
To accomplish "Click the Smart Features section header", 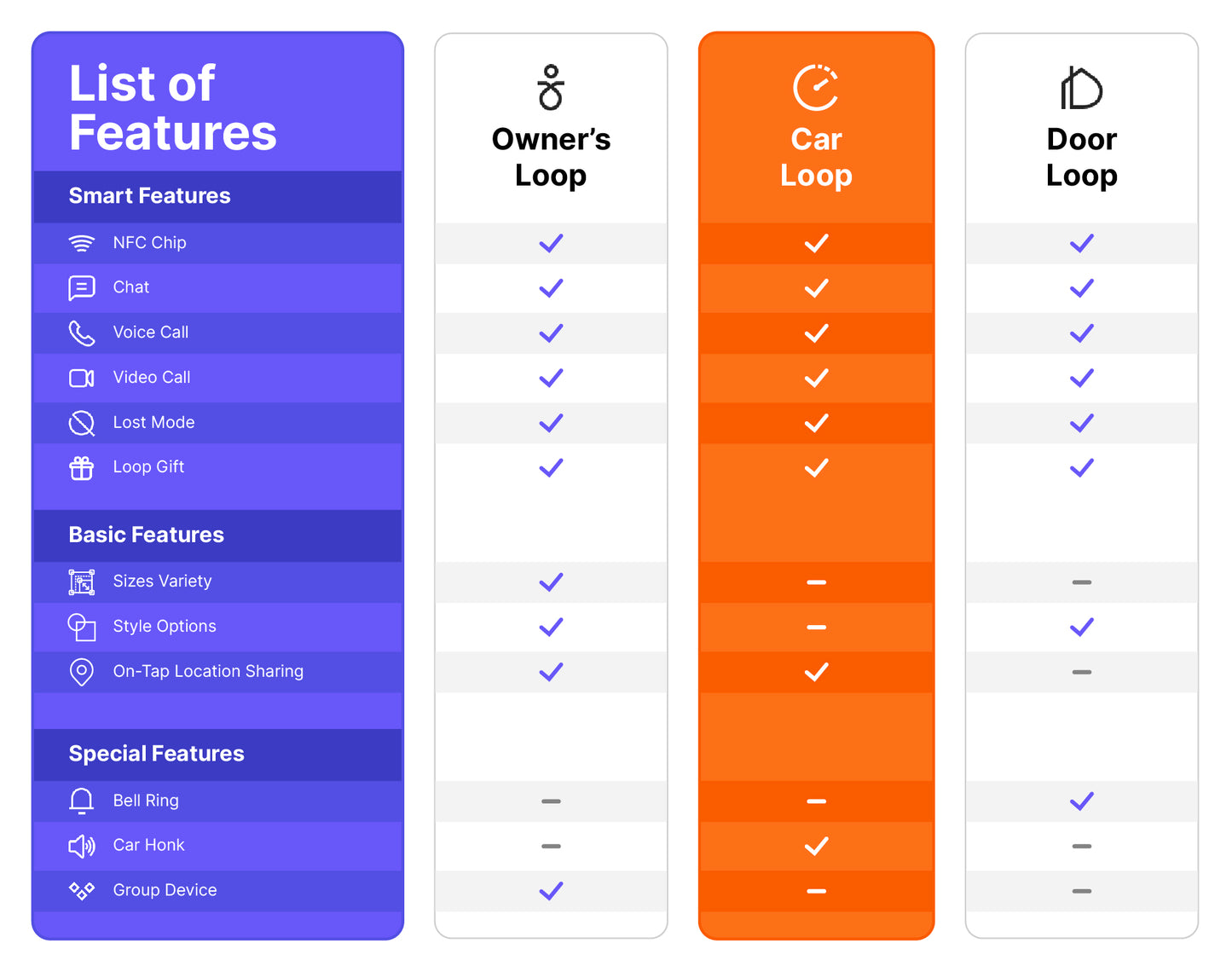I will 150,196.
